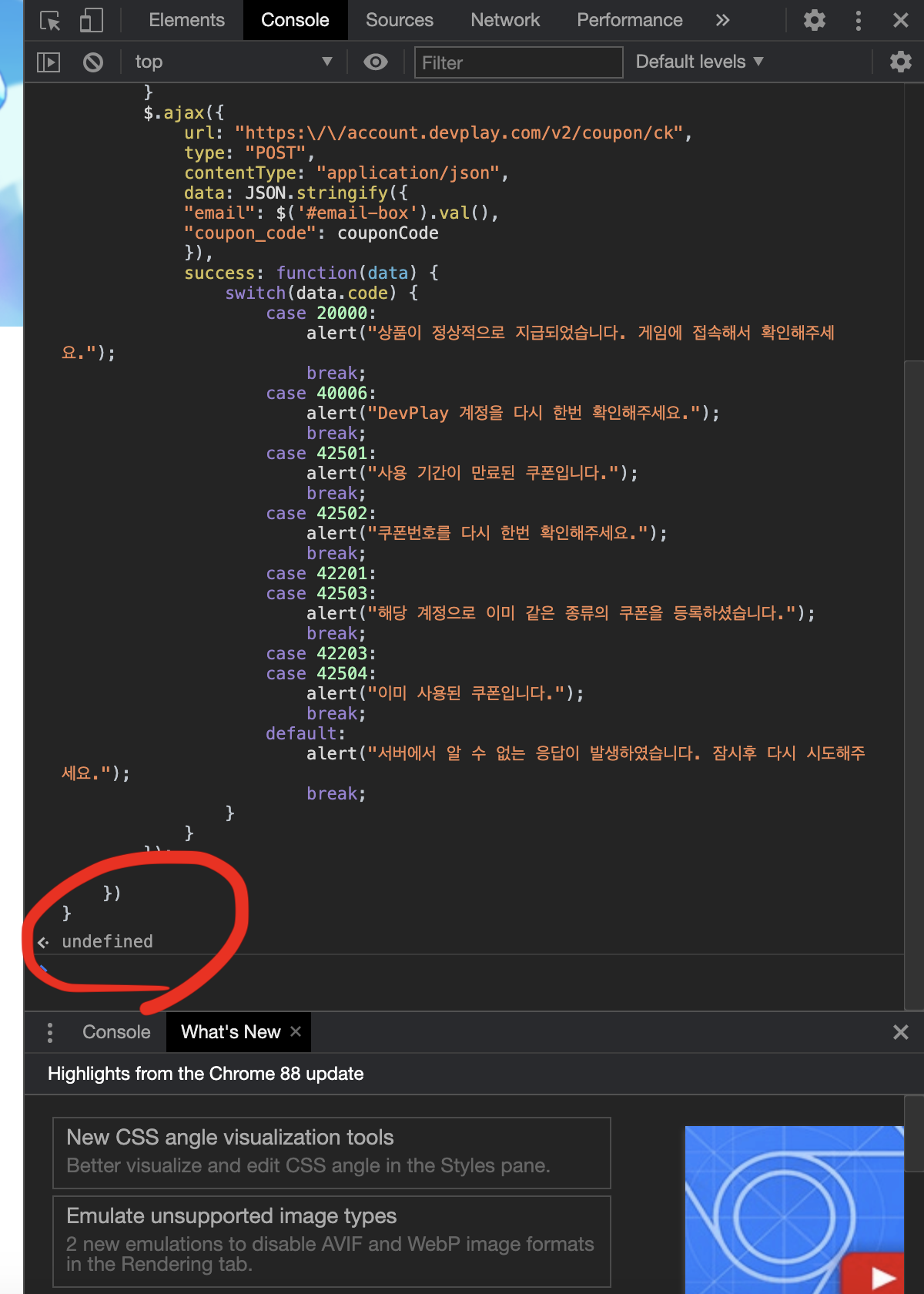This screenshot has height=1294, width=924.
Task: Open DevTools settings gear
Action: click(x=815, y=20)
